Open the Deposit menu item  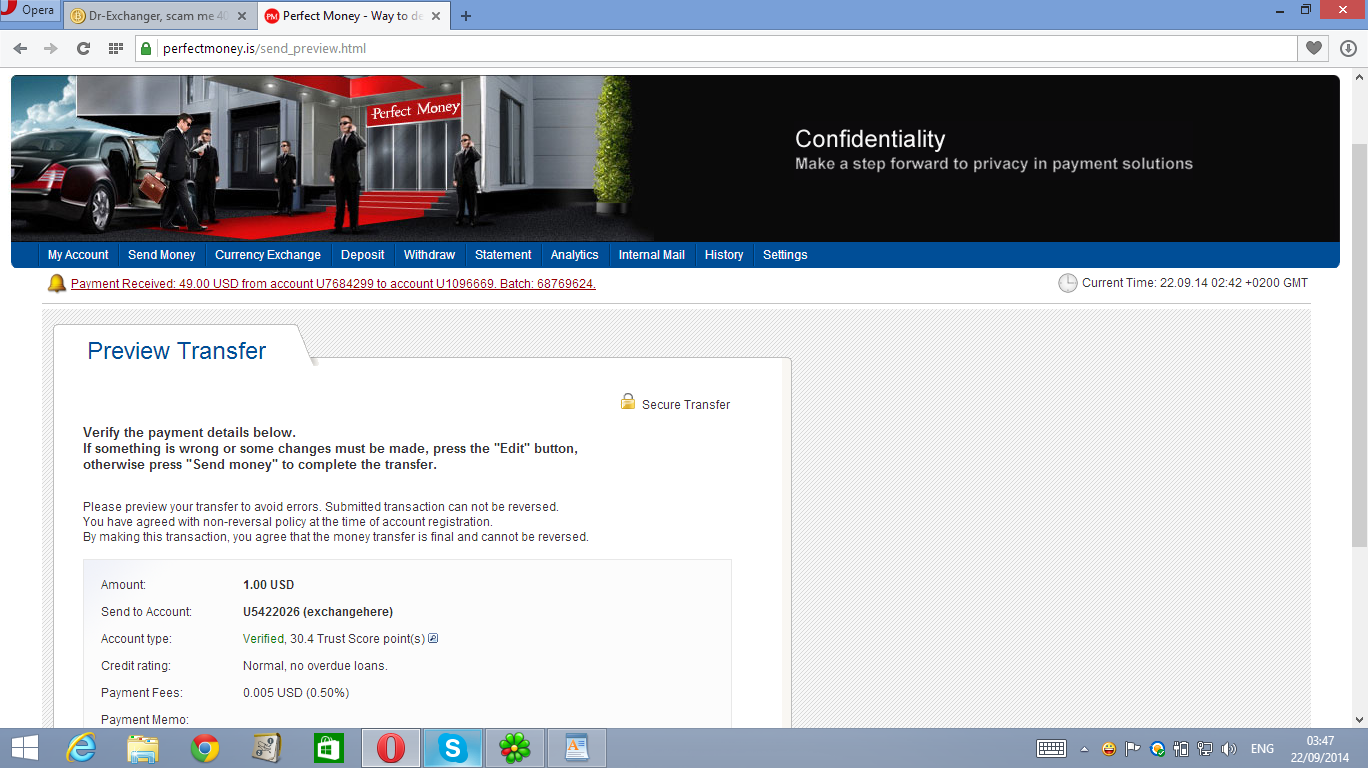tap(363, 255)
